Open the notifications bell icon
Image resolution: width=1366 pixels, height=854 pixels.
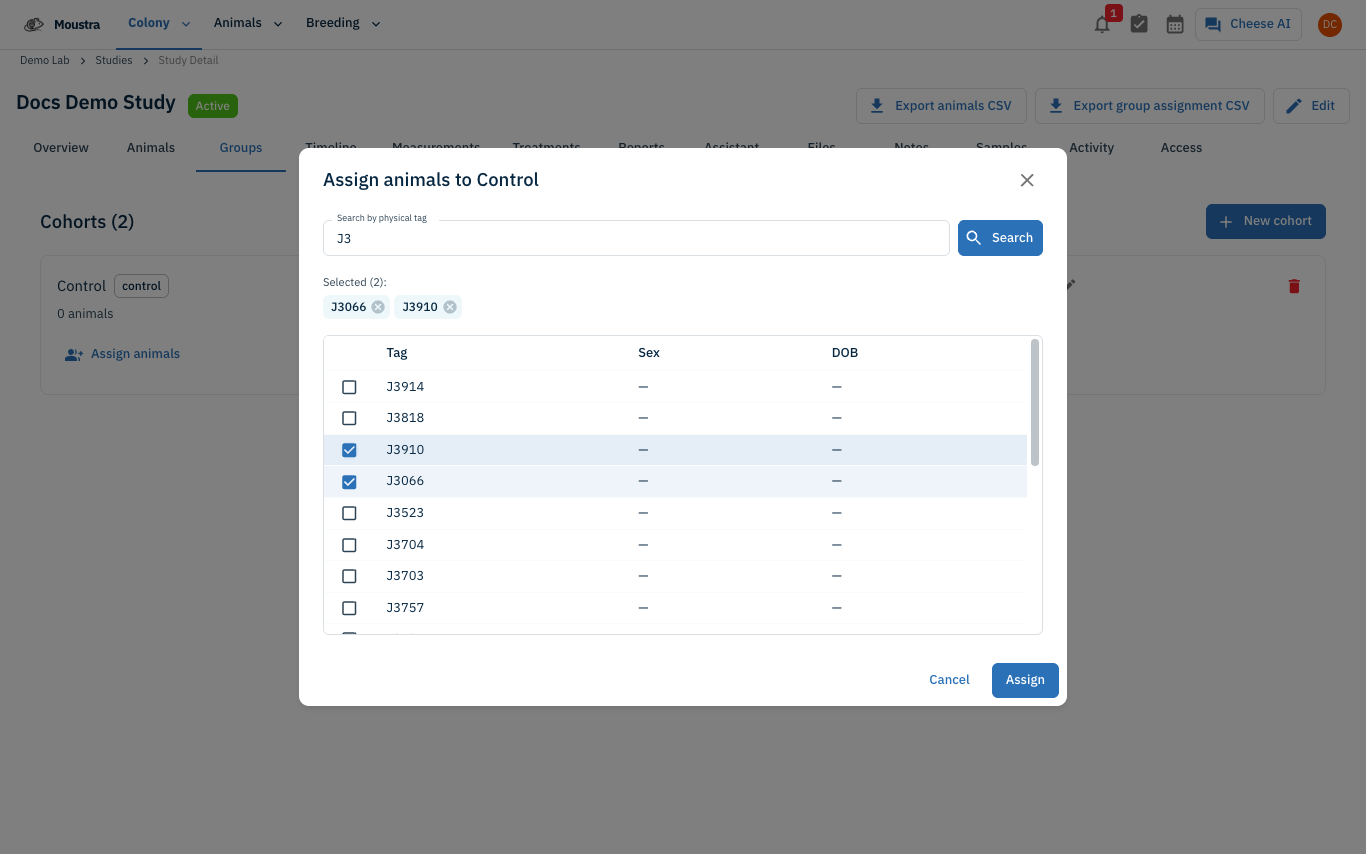tap(1102, 25)
